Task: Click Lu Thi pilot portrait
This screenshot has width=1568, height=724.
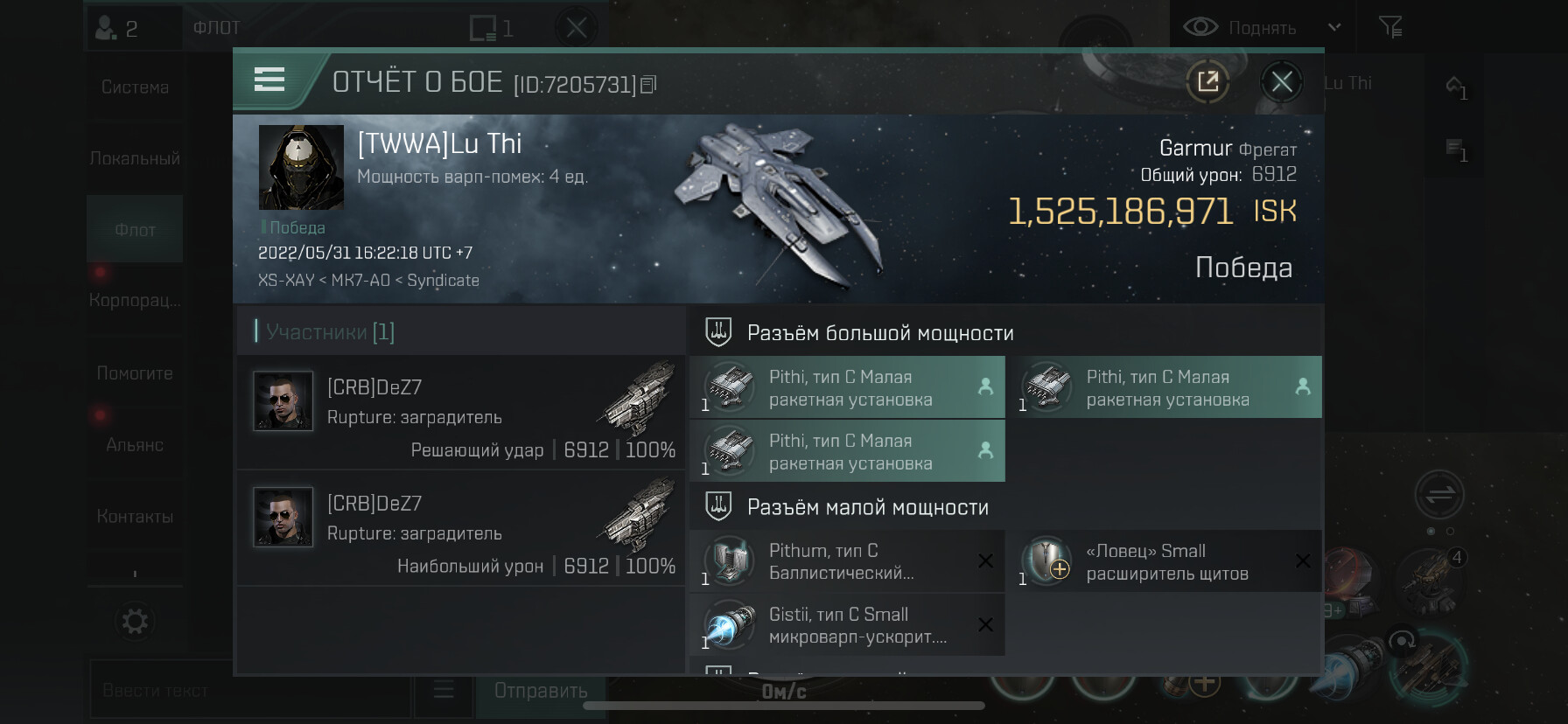Action: [x=301, y=167]
